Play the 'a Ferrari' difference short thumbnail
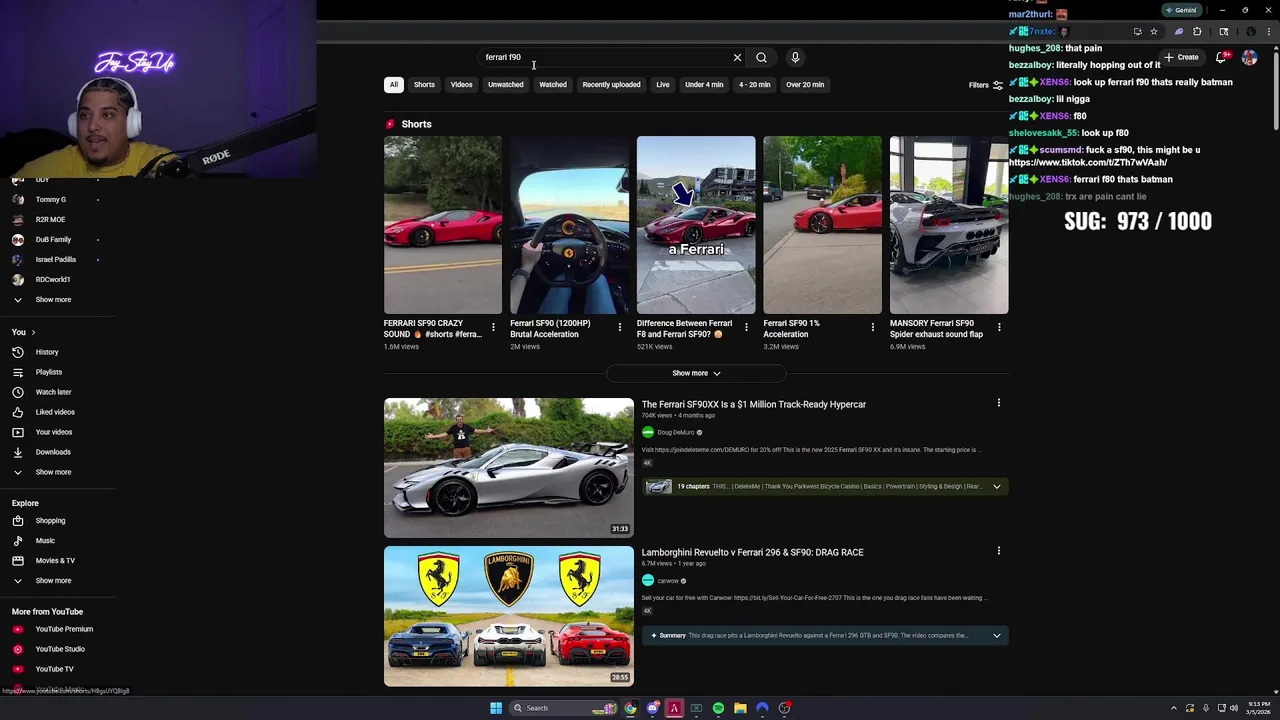 [696, 225]
